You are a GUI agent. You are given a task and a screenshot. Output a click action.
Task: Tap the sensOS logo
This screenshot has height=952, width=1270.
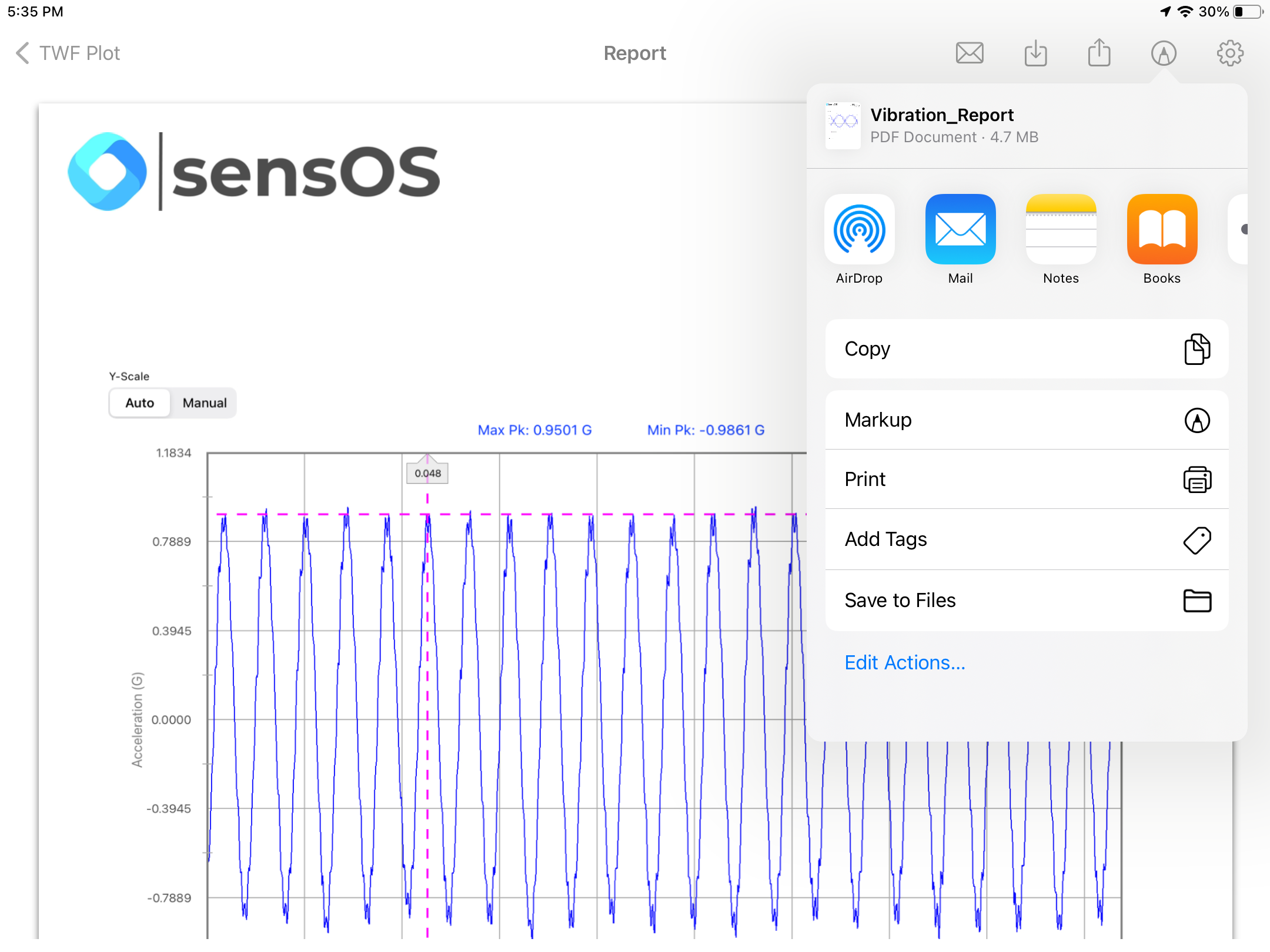pyautogui.click(x=253, y=171)
